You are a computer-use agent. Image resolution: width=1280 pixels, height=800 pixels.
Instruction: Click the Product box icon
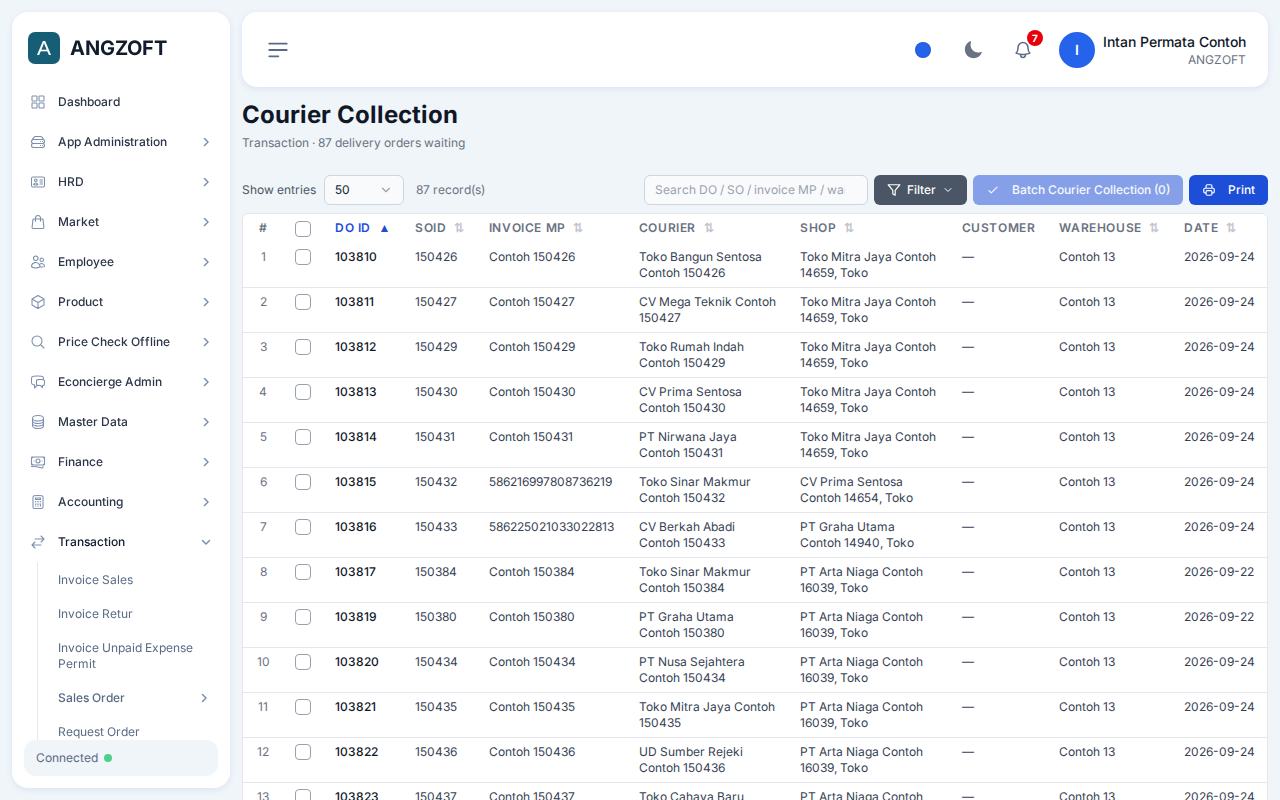[38, 302]
